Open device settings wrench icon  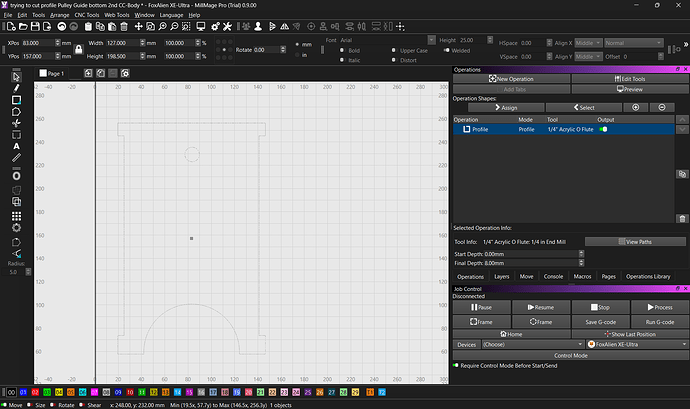[x=227, y=26]
